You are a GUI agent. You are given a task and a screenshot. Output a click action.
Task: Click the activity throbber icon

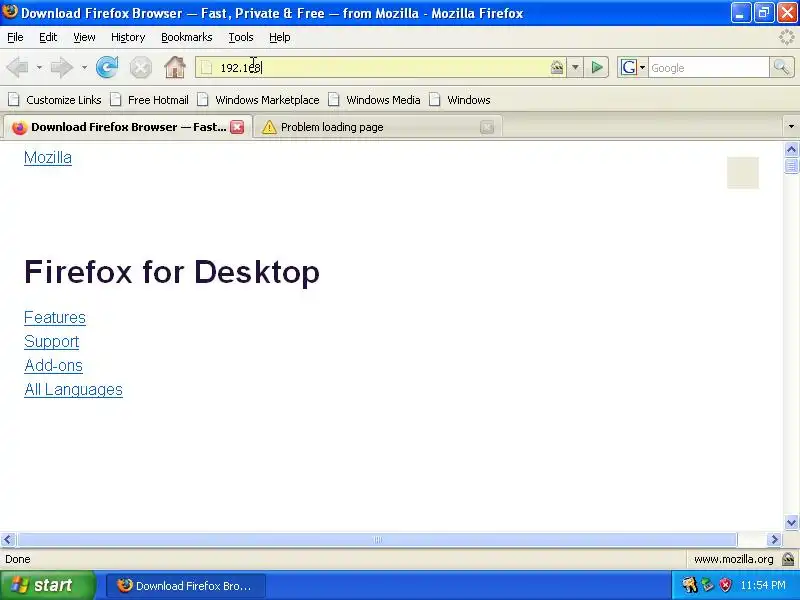pos(787,37)
